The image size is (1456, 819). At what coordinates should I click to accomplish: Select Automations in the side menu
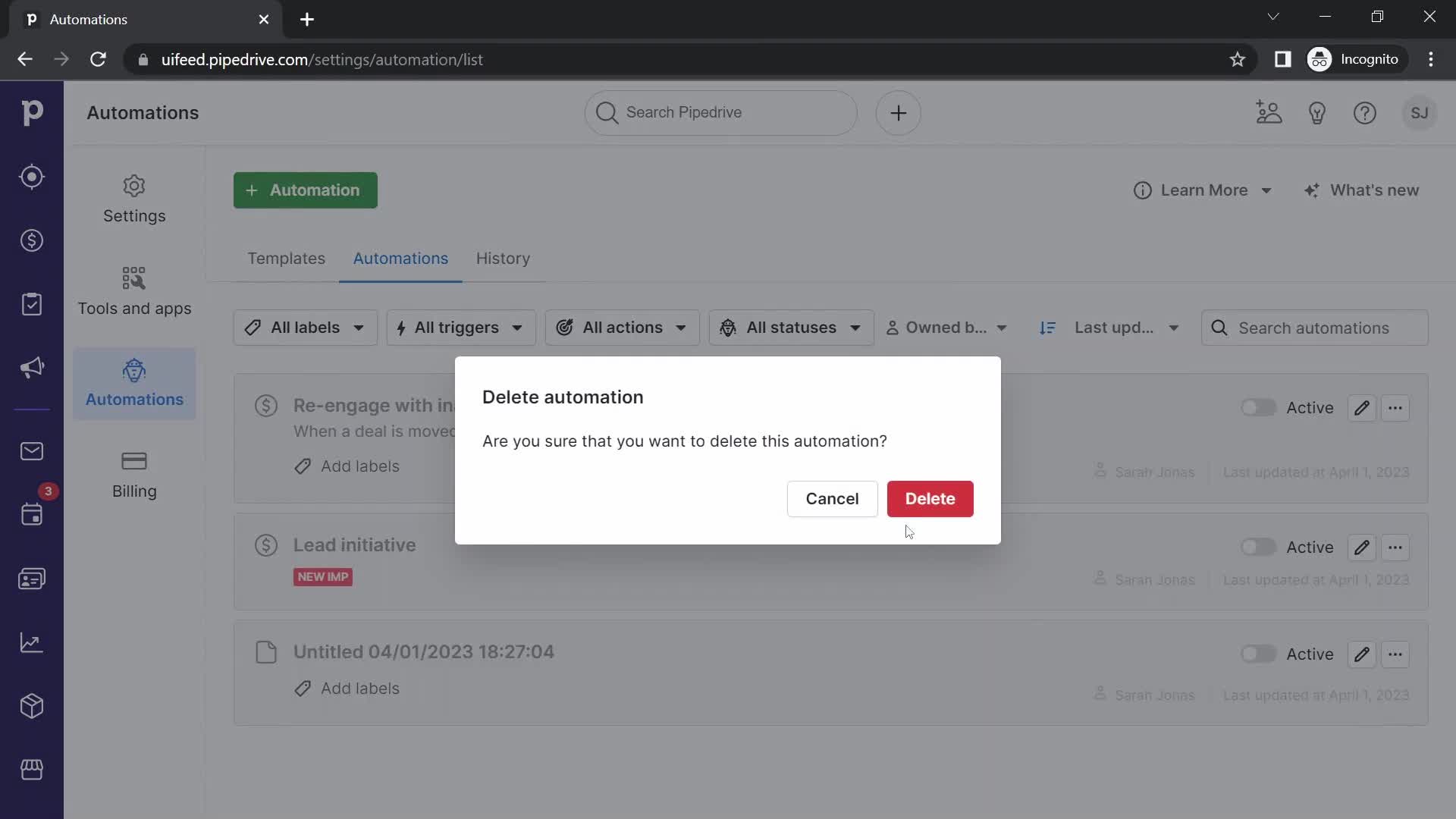click(134, 384)
